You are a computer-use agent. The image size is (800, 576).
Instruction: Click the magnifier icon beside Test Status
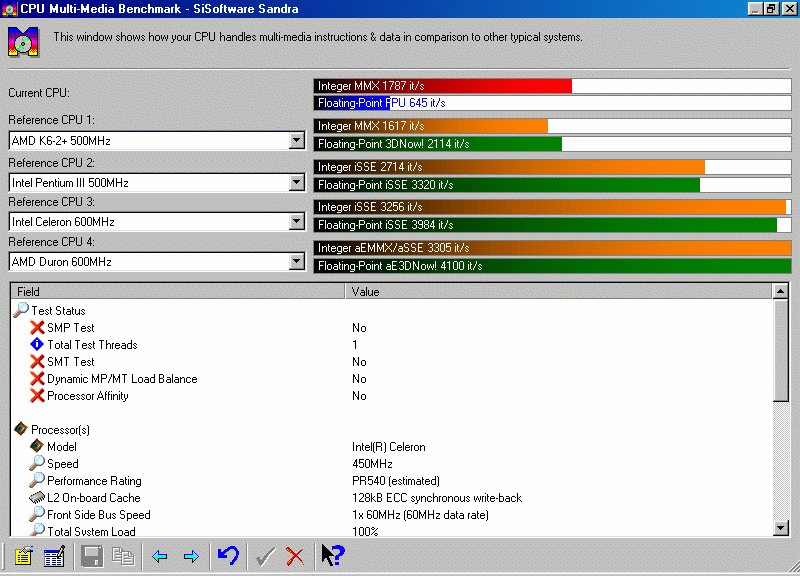point(21,310)
